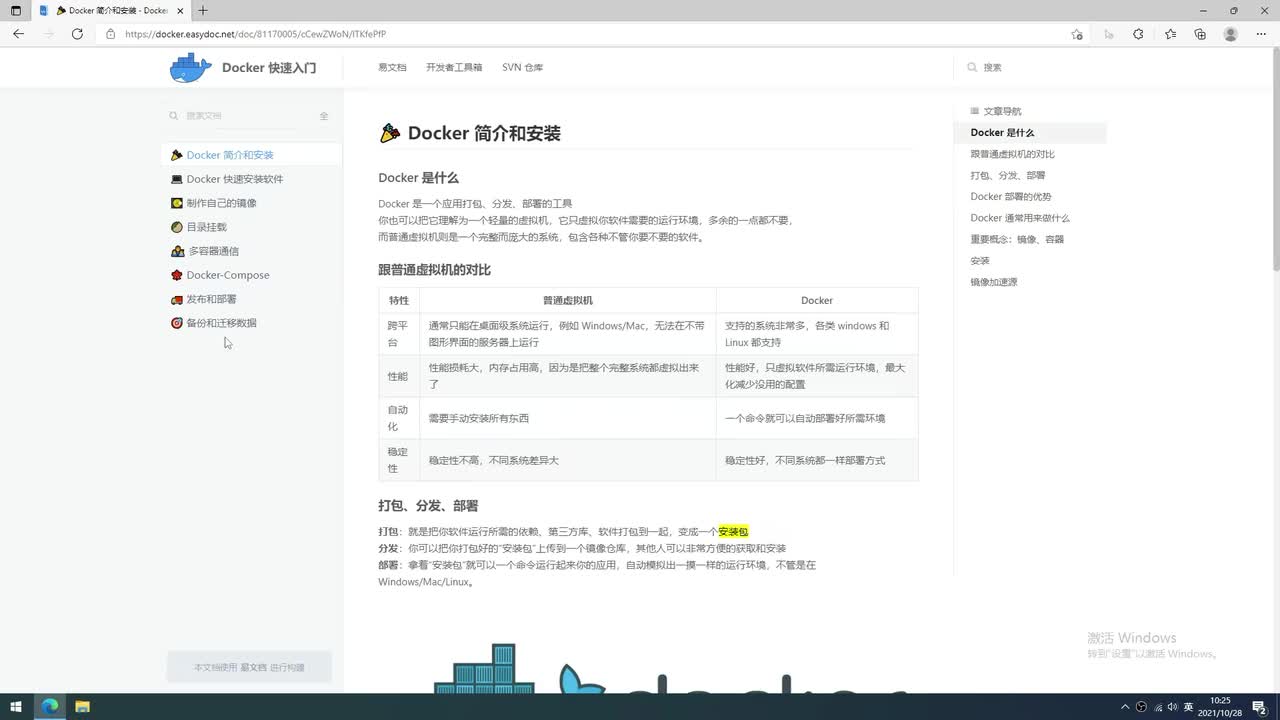The height and width of the screenshot is (720, 1280).
Task: Jump to Docker 通常用来做什么 in outline
Action: coord(1019,218)
